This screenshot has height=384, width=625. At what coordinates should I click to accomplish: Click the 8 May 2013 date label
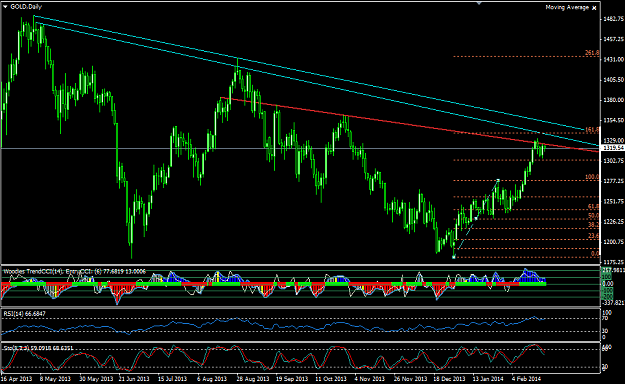pos(55,378)
